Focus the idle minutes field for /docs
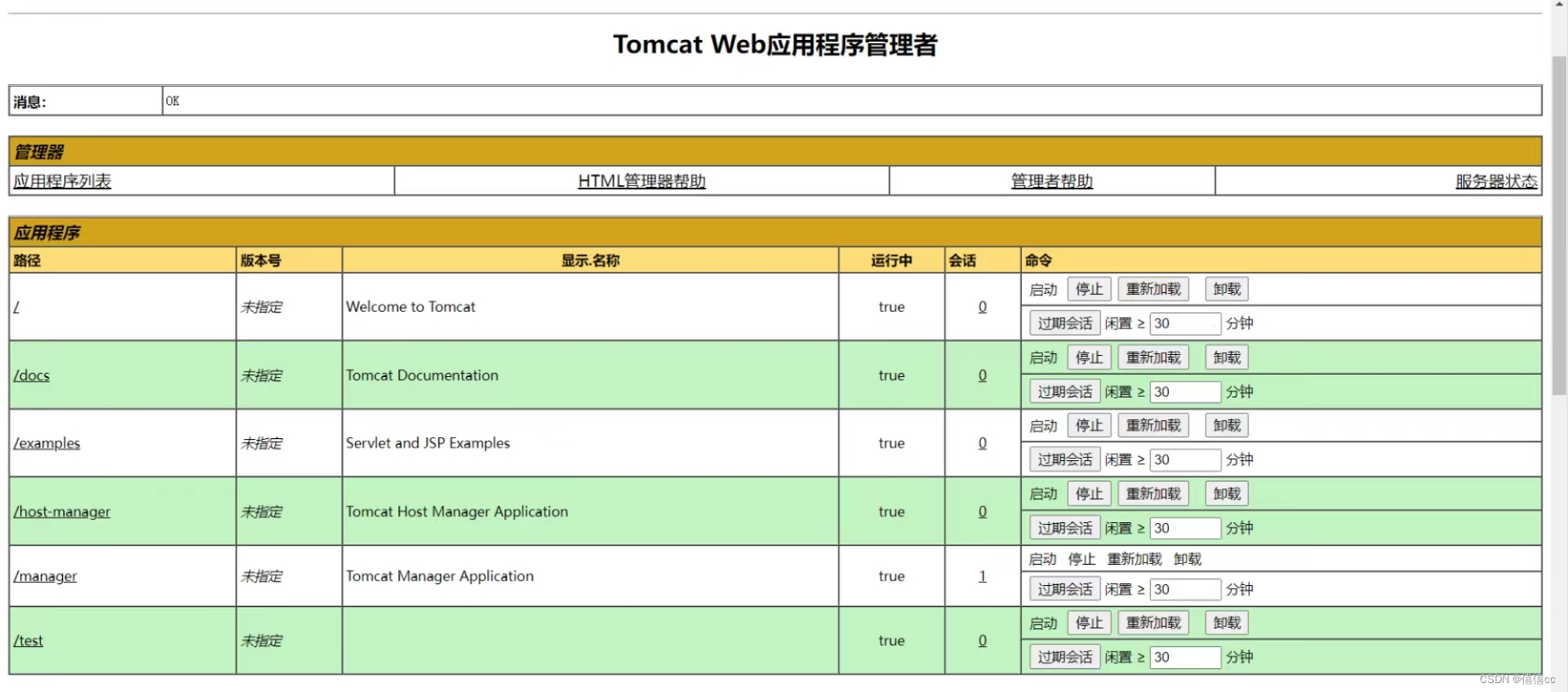This screenshot has height=692, width=1568. point(1185,392)
